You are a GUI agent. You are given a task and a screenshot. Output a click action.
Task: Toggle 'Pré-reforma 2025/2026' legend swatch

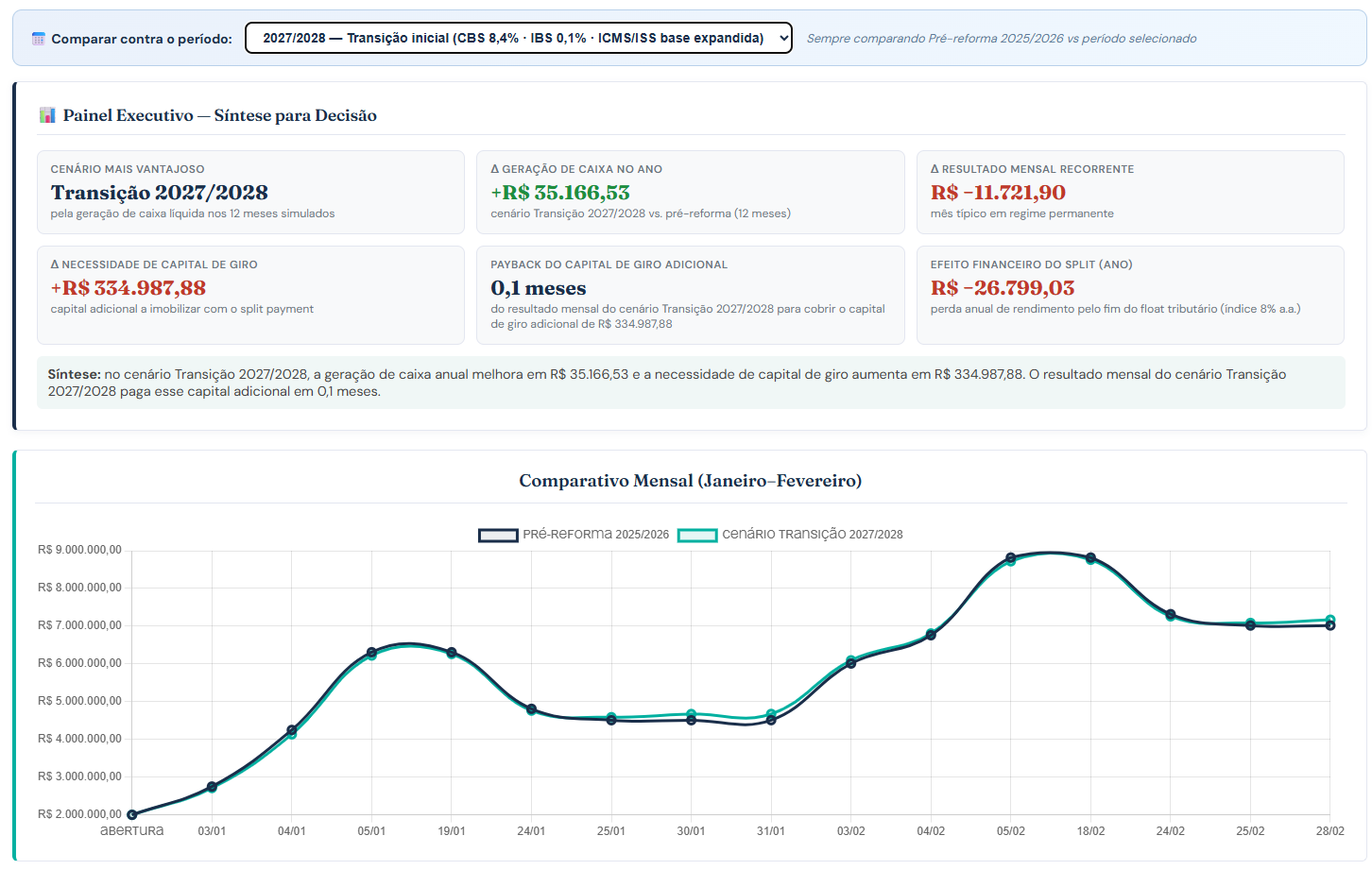tap(498, 535)
